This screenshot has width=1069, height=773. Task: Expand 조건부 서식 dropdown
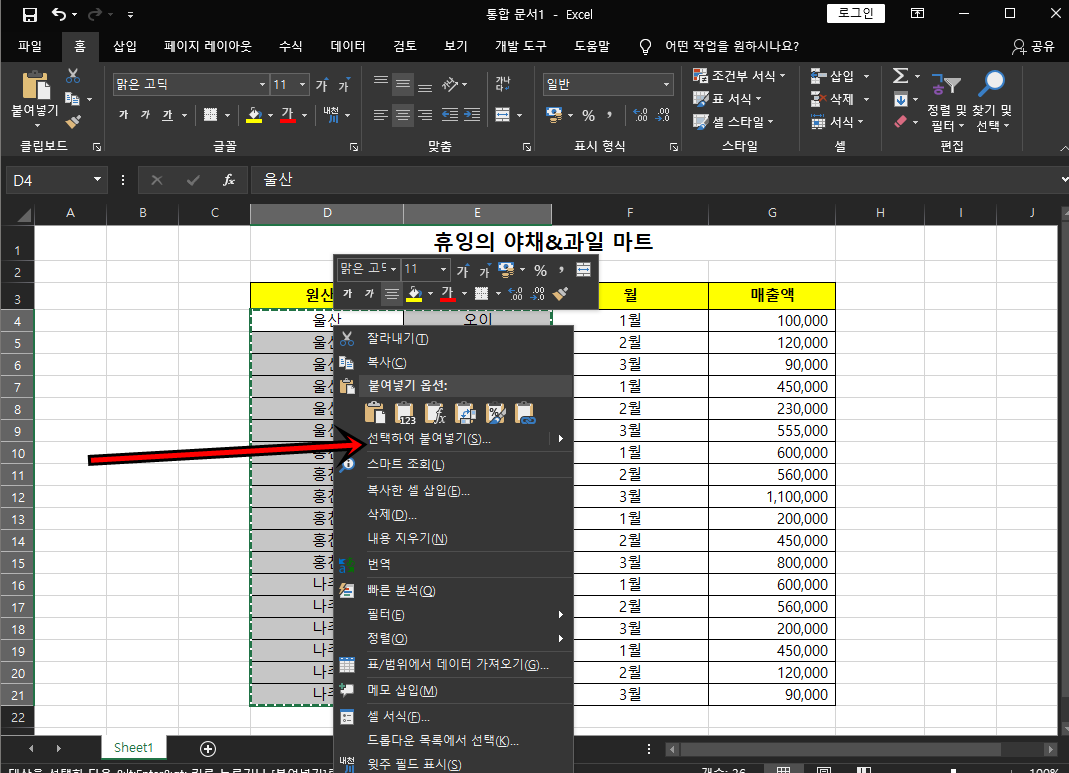click(x=783, y=76)
